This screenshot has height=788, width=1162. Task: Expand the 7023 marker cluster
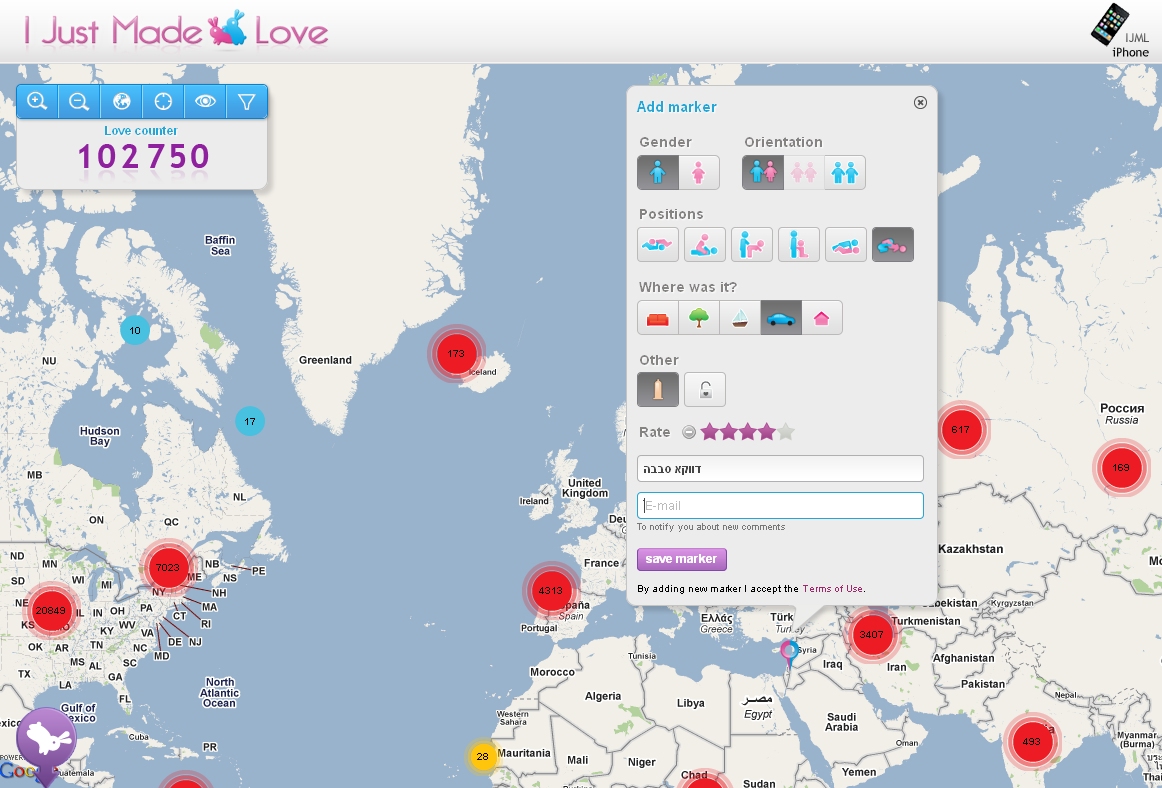(x=167, y=568)
